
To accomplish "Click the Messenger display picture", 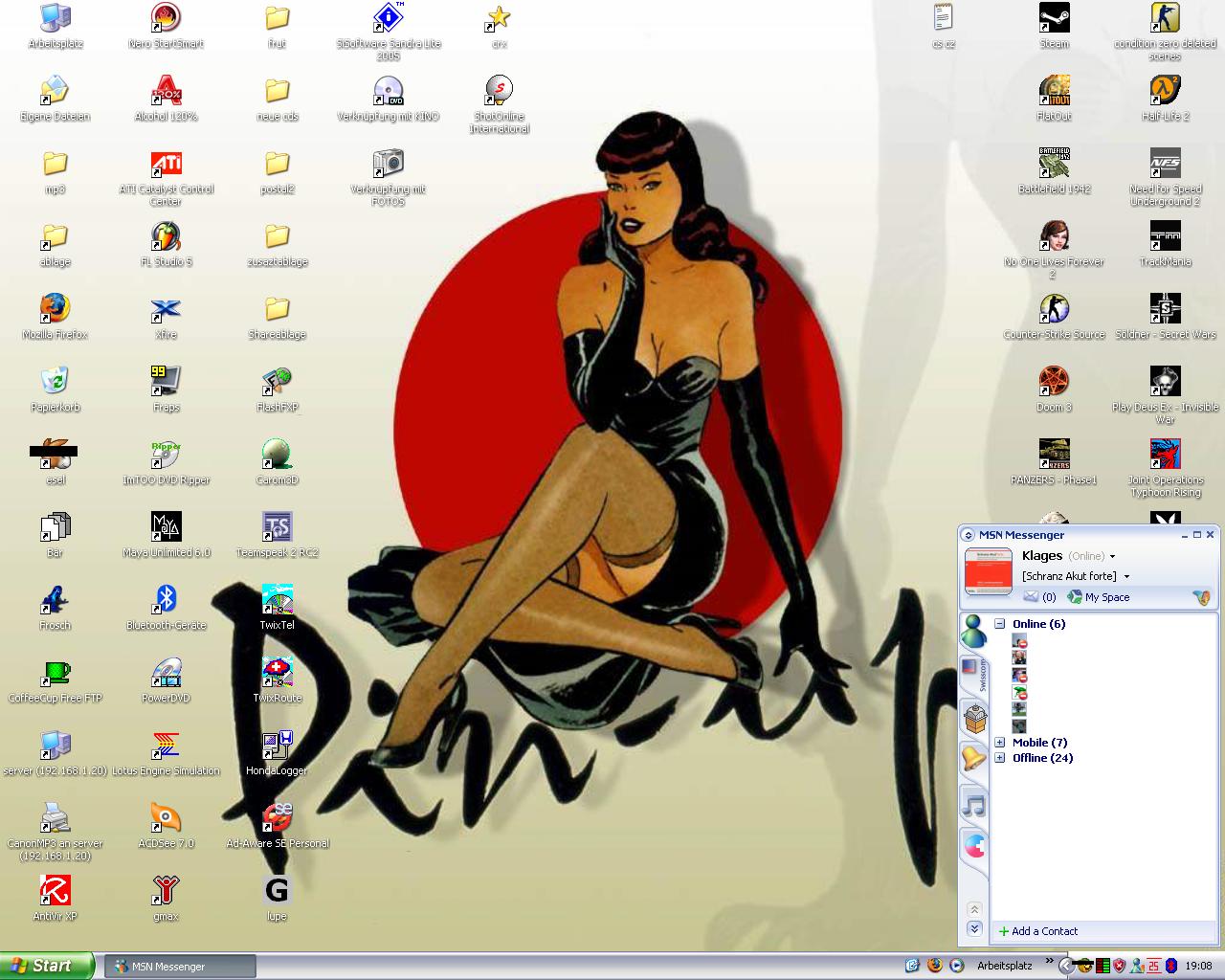I will click(x=989, y=571).
